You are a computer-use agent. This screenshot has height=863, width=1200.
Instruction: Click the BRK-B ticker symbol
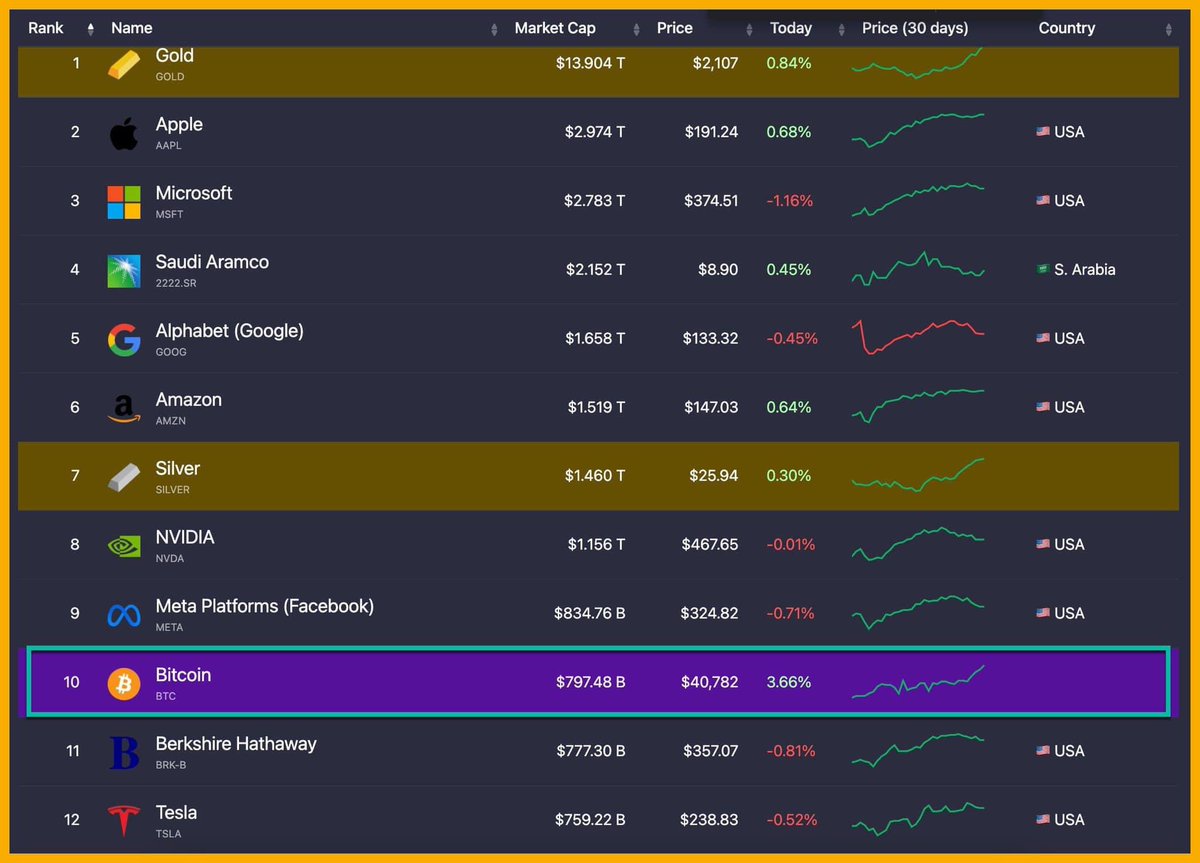click(x=171, y=765)
